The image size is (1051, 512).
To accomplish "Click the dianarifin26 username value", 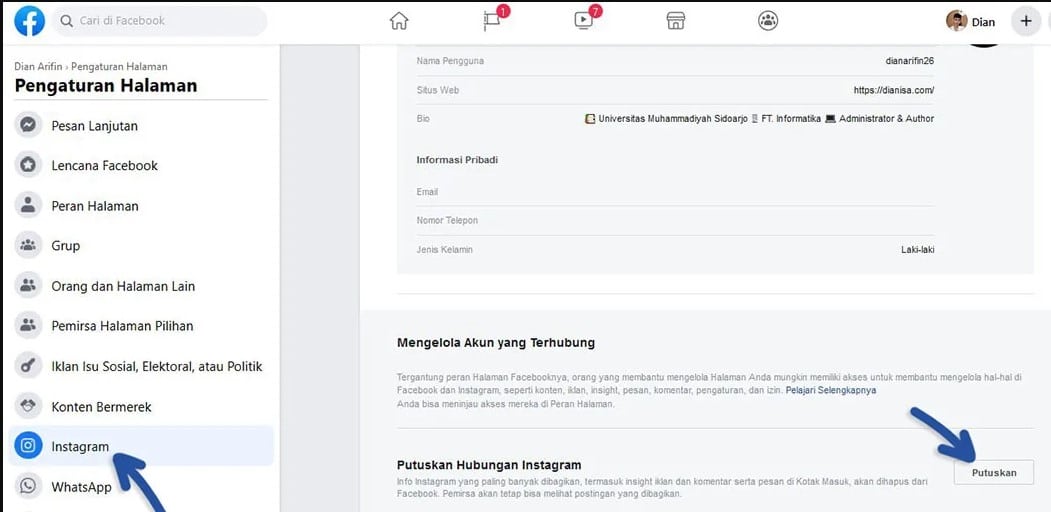I will click(910, 61).
